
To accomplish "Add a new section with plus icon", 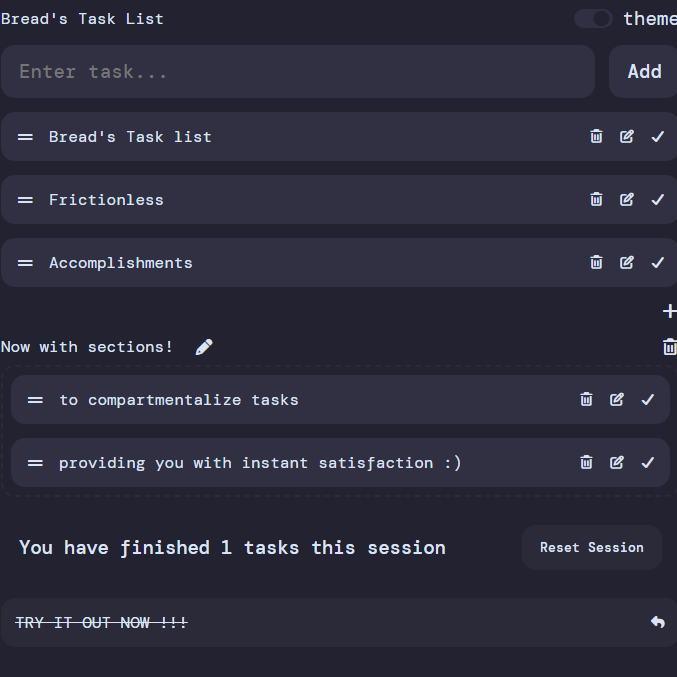I will pos(669,311).
